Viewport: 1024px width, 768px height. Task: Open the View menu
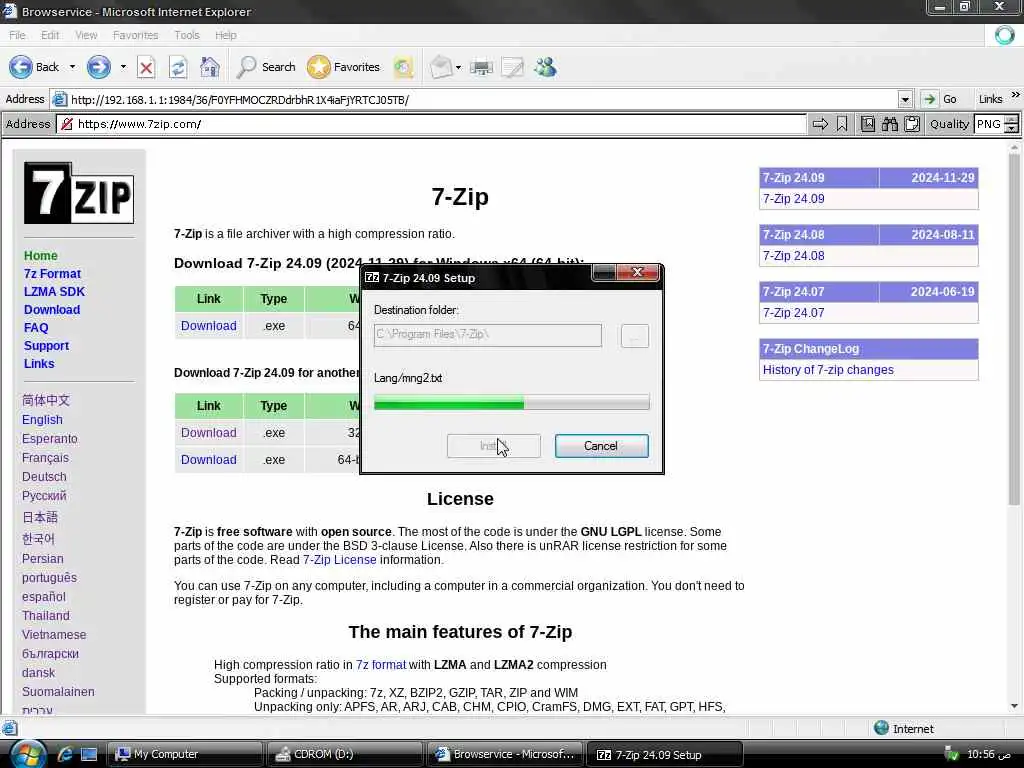(86, 35)
